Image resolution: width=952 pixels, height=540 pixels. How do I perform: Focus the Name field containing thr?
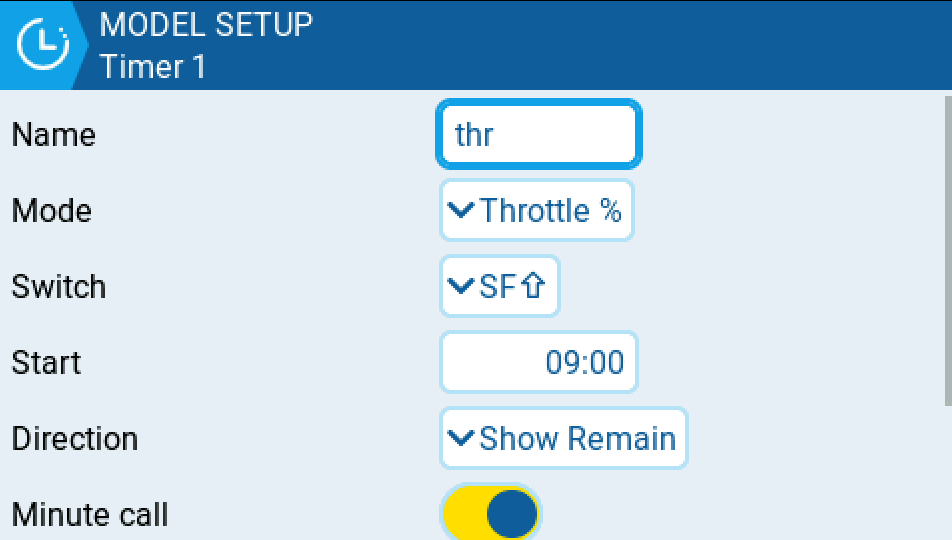coord(538,135)
